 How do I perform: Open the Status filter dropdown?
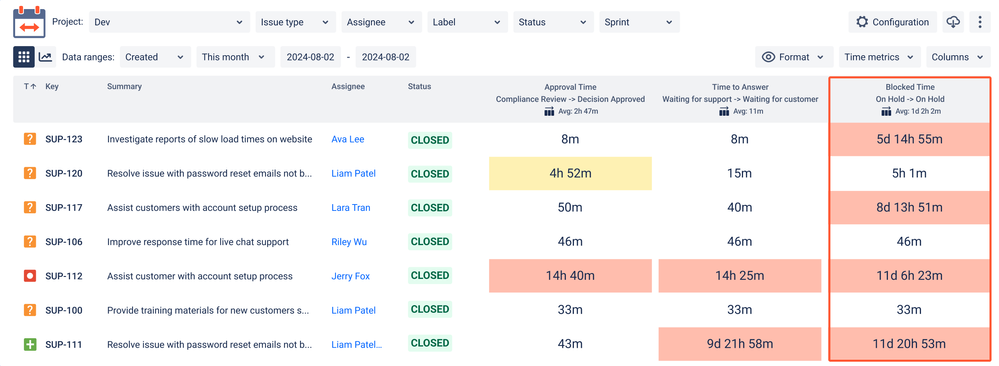click(554, 22)
